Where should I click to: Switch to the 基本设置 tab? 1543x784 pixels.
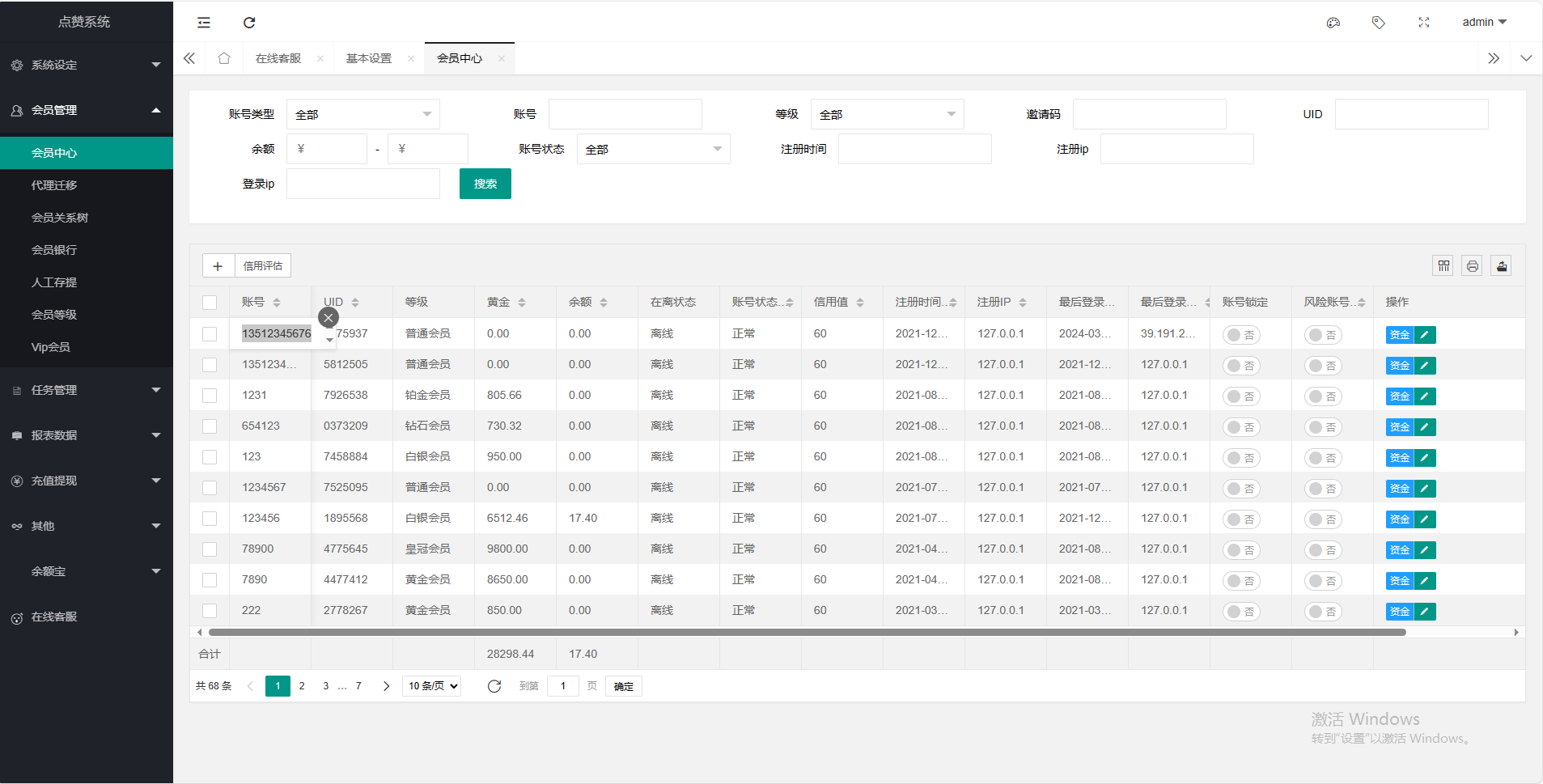[x=369, y=58]
